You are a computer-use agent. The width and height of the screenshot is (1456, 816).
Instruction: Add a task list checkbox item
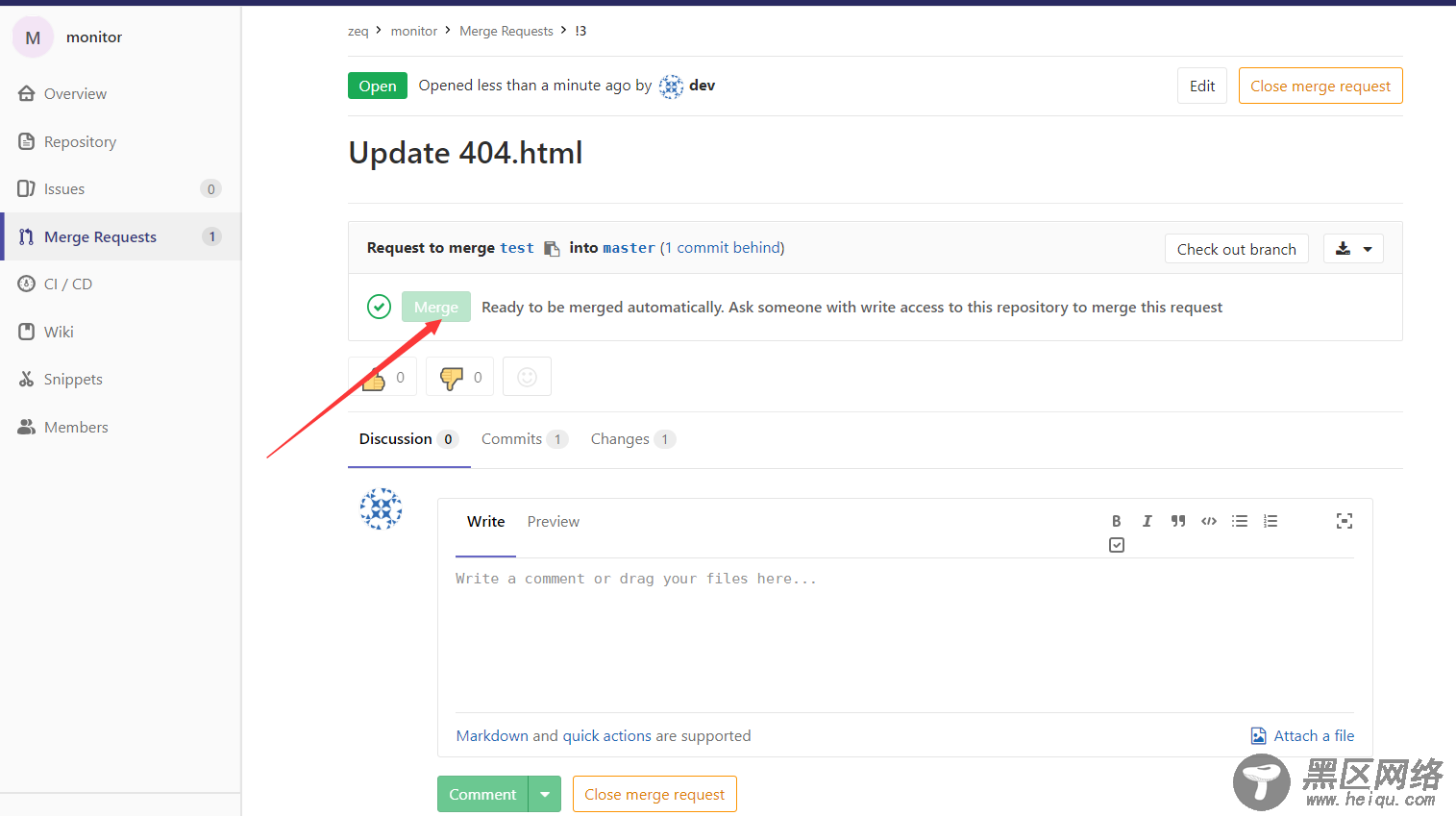1117,545
